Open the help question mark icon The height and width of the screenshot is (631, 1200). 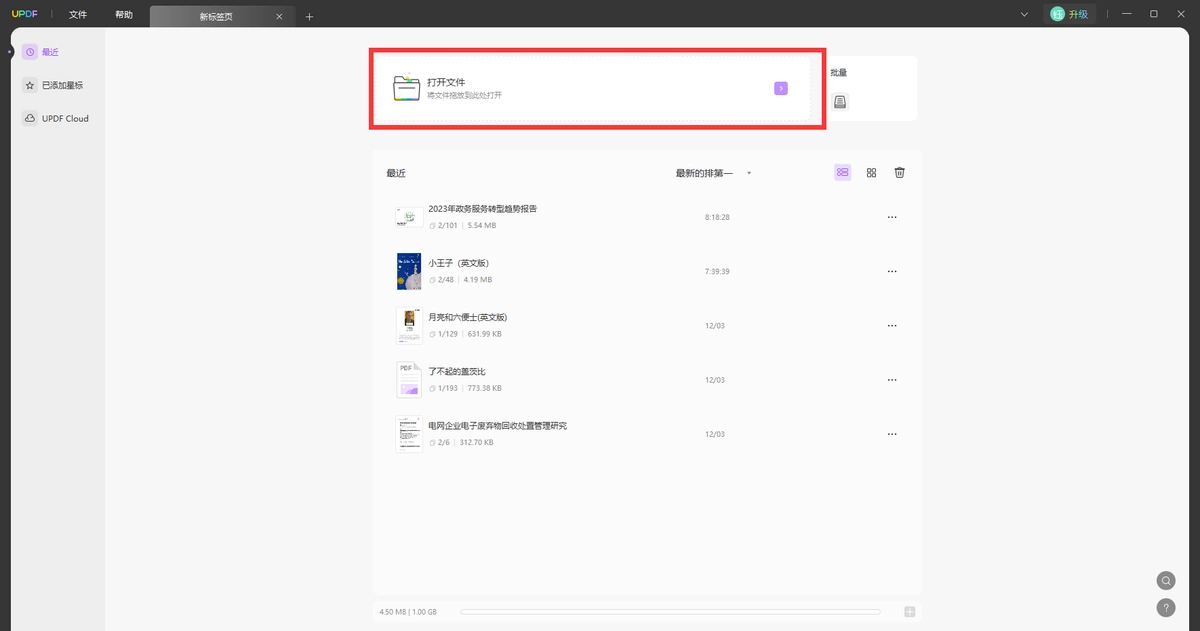(1166, 607)
